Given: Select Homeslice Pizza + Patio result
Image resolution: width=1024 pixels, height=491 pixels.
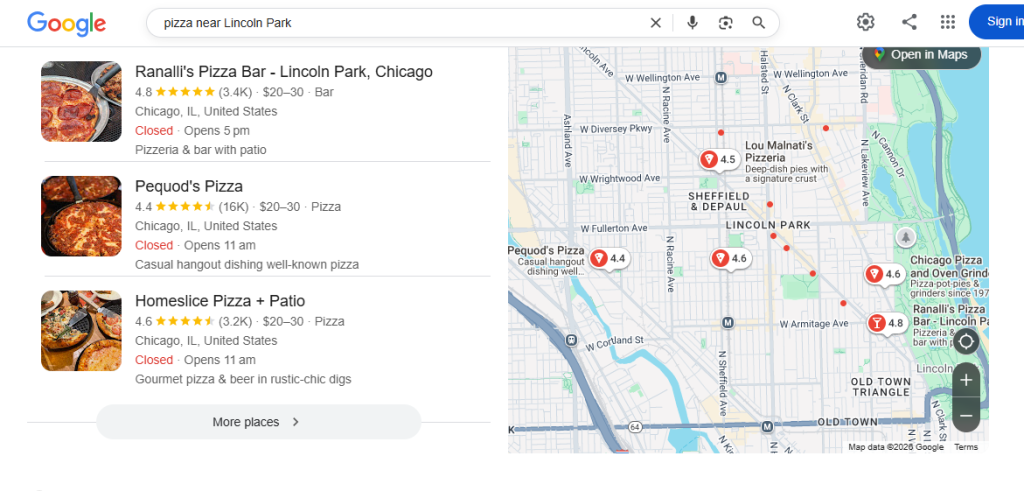Looking at the screenshot, I should tap(219, 301).
